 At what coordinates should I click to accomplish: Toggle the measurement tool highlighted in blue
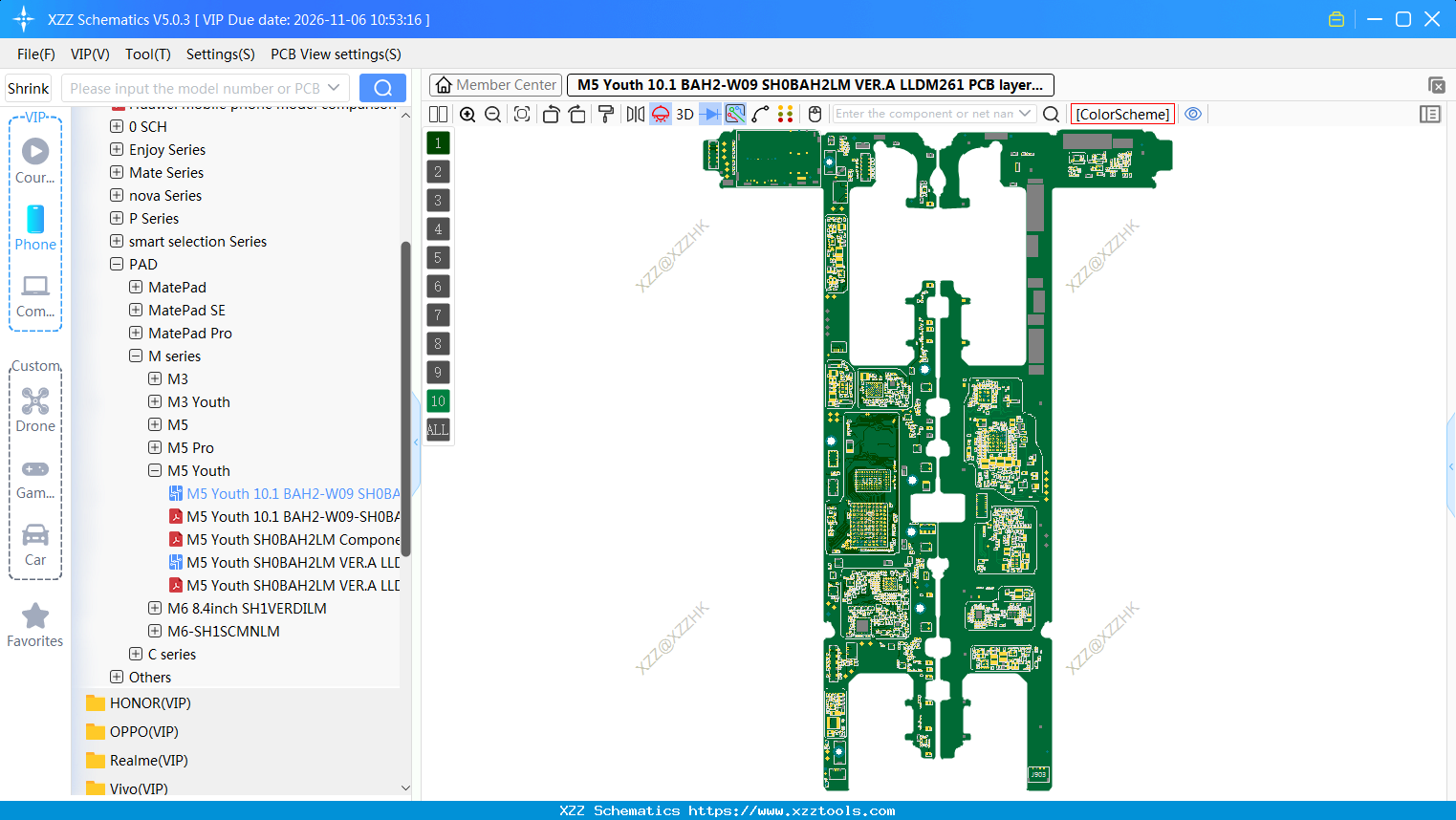click(x=734, y=114)
